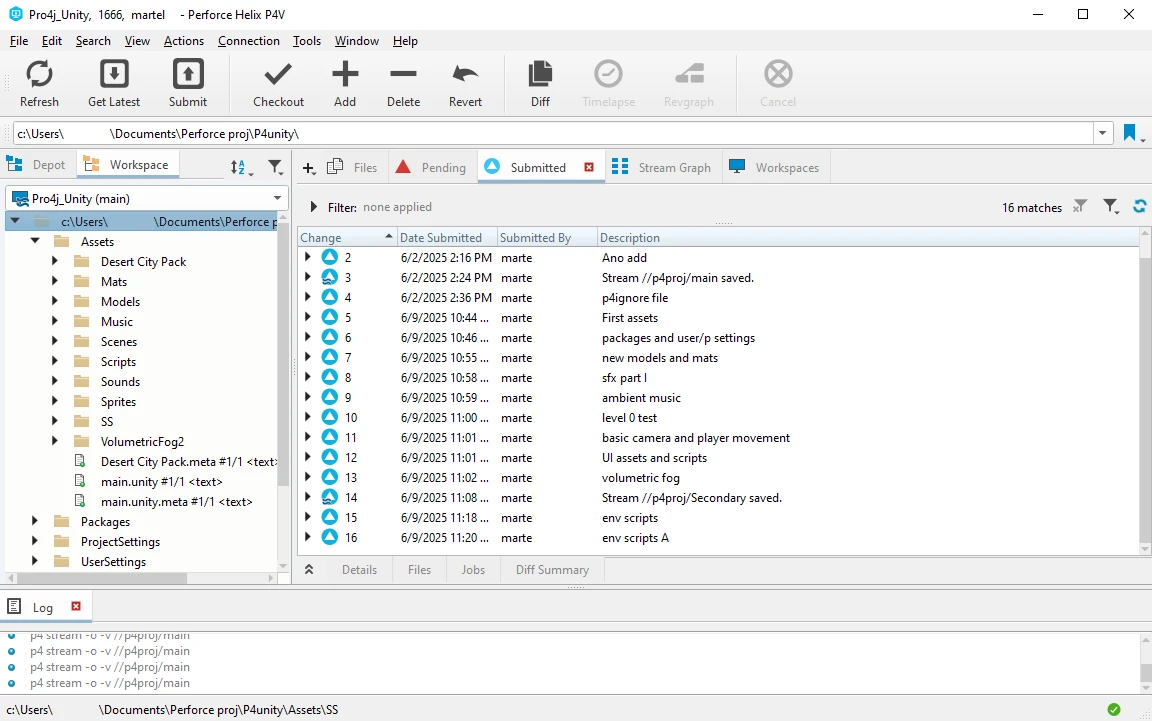Click the Revgraph toolbar icon
Viewport: 1152px width, 721px height.
coord(689,74)
